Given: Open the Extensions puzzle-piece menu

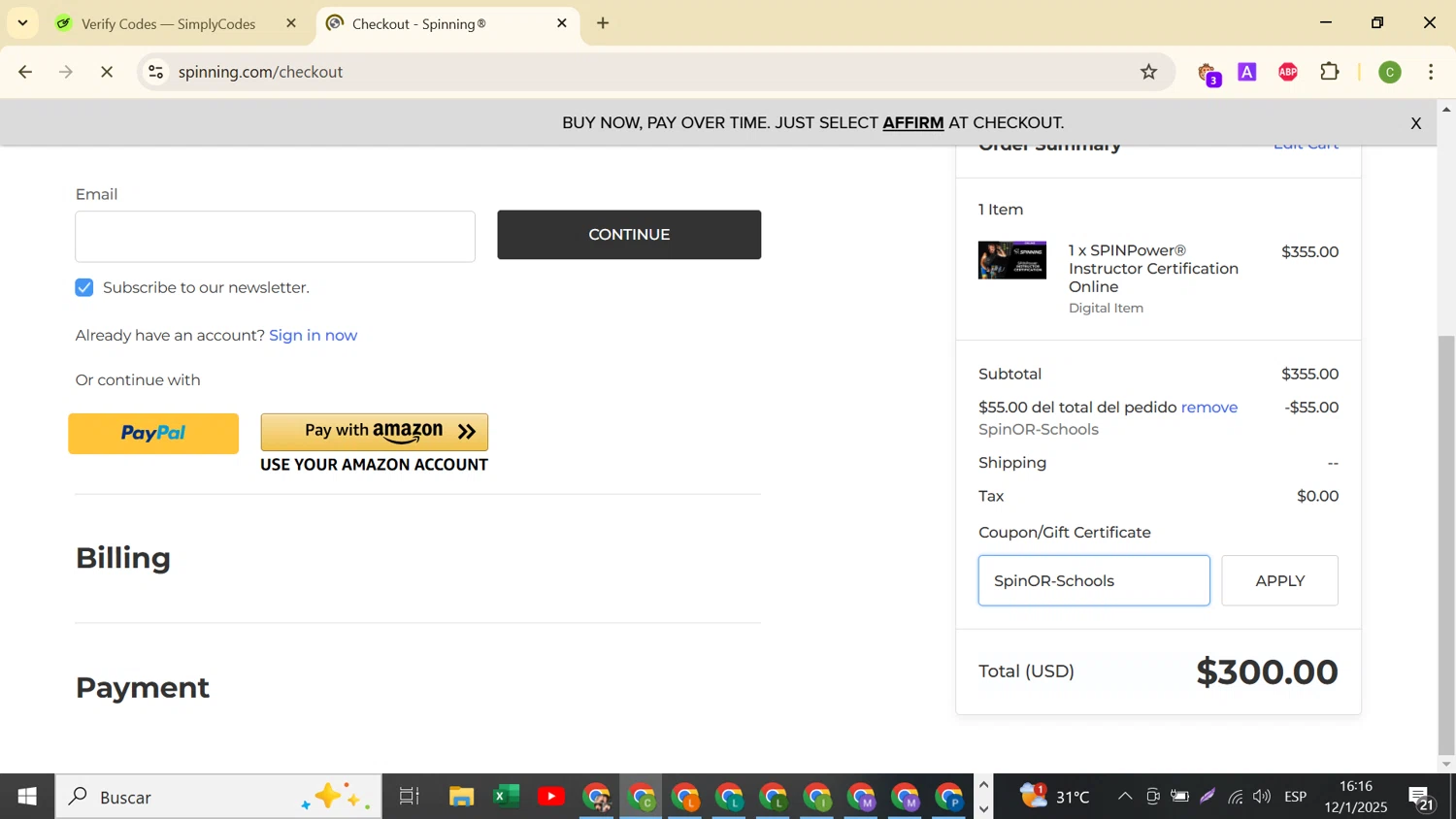Looking at the screenshot, I should (1330, 72).
